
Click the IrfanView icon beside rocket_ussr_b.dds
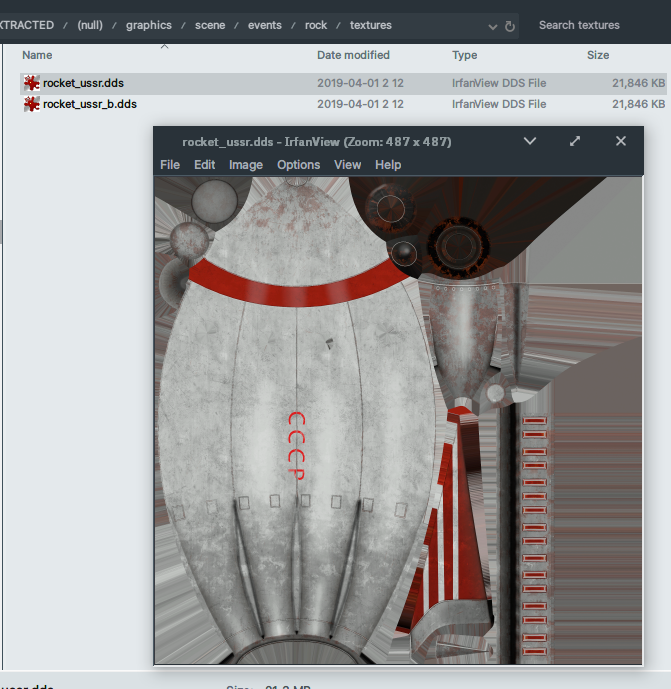click(x=32, y=104)
